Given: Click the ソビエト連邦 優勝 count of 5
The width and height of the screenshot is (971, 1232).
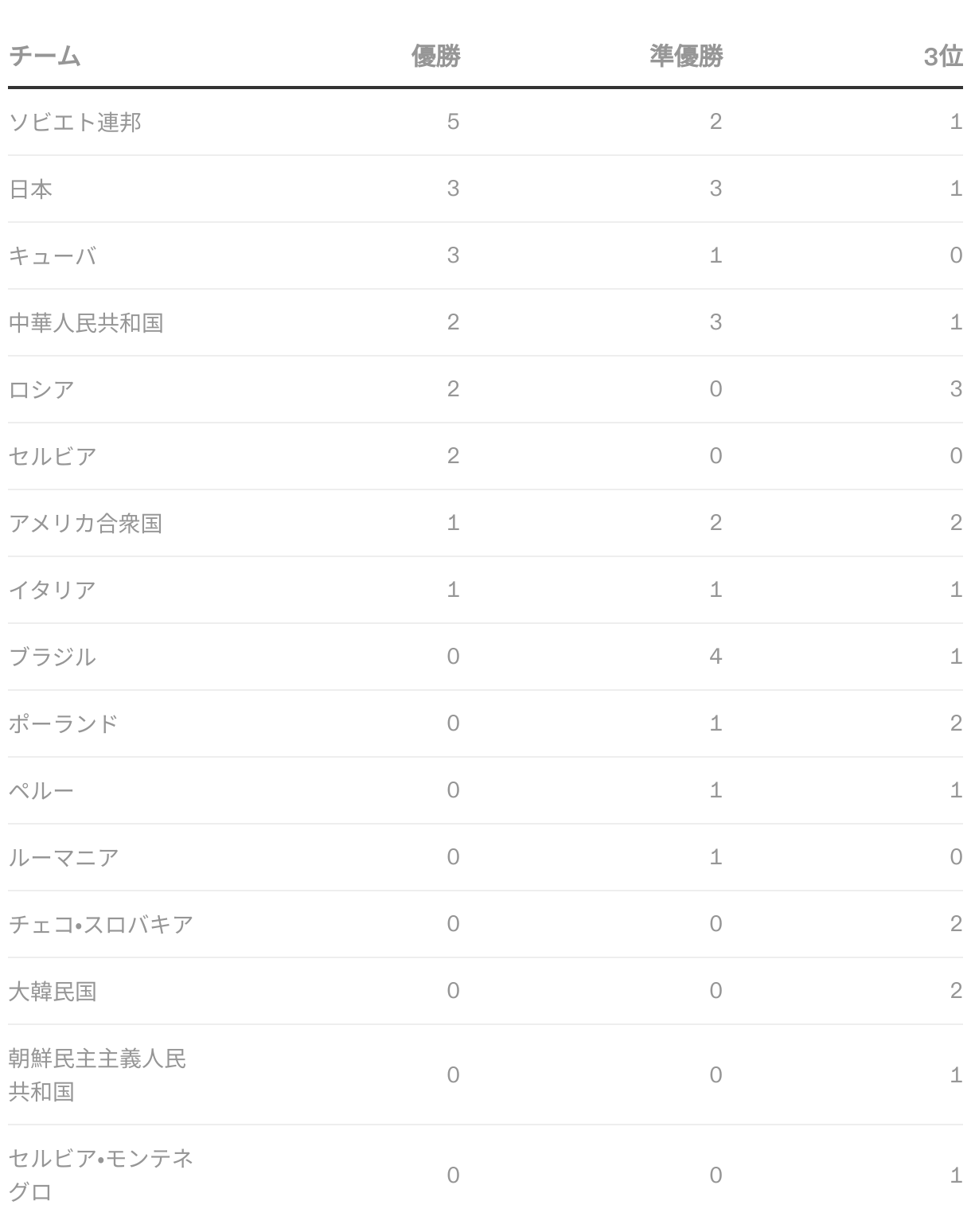Looking at the screenshot, I should tap(453, 122).
